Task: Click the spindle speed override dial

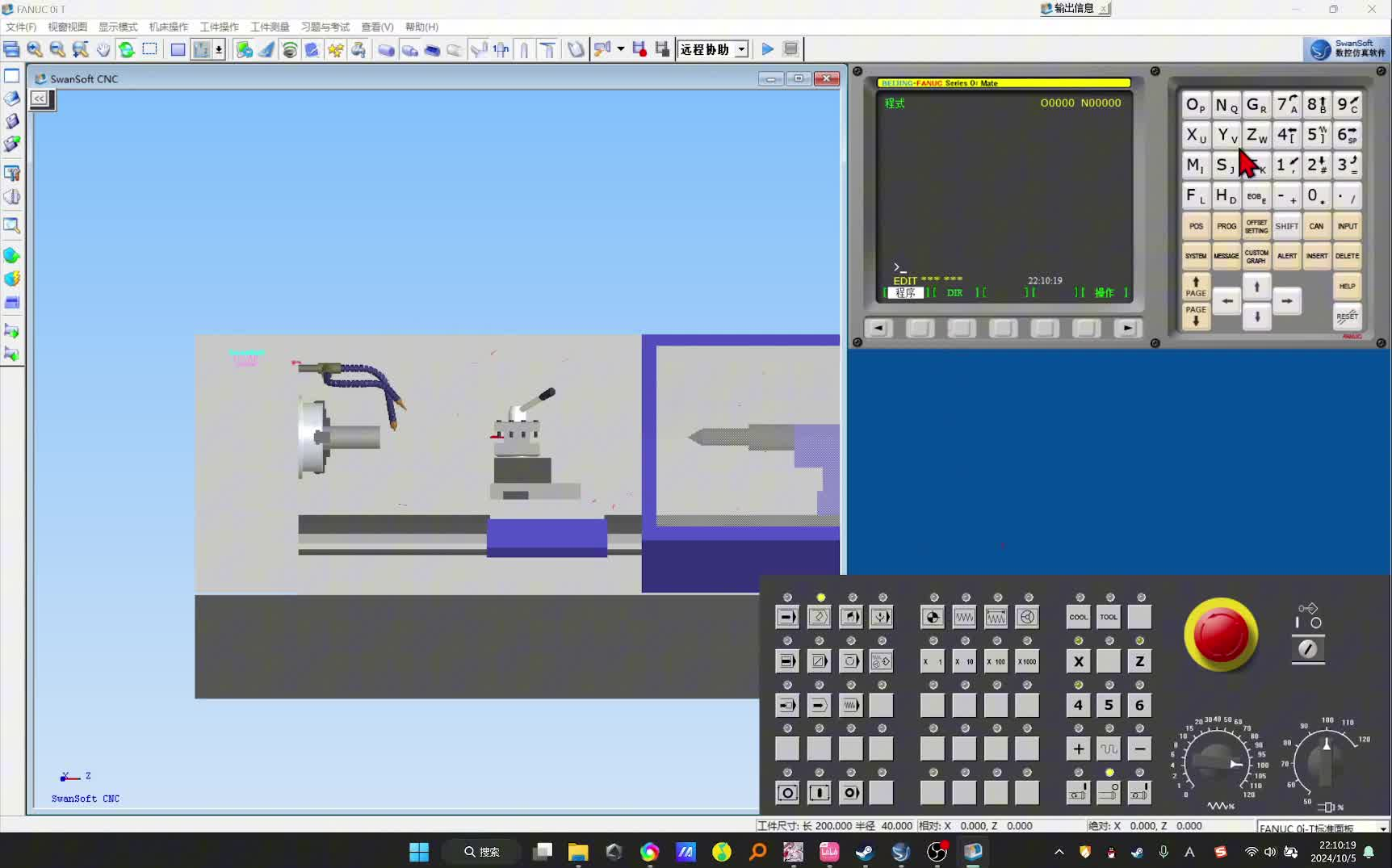Action: coord(1326,763)
